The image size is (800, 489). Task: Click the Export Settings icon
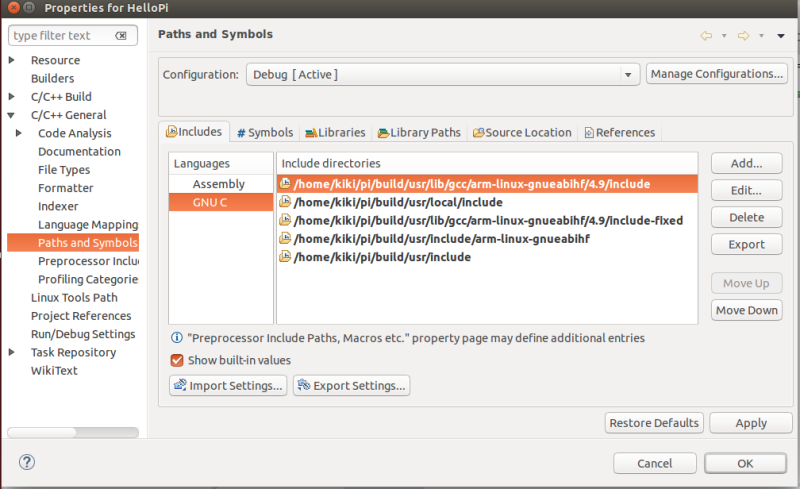pos(304,385)
